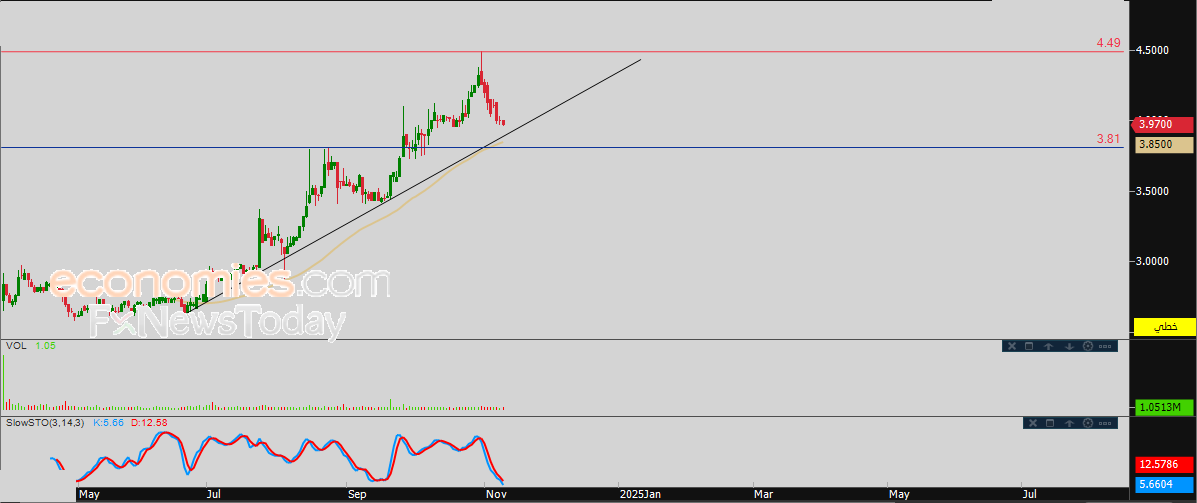Select the black ascending trendline
1197x503 pixels.
pos(412,185)
